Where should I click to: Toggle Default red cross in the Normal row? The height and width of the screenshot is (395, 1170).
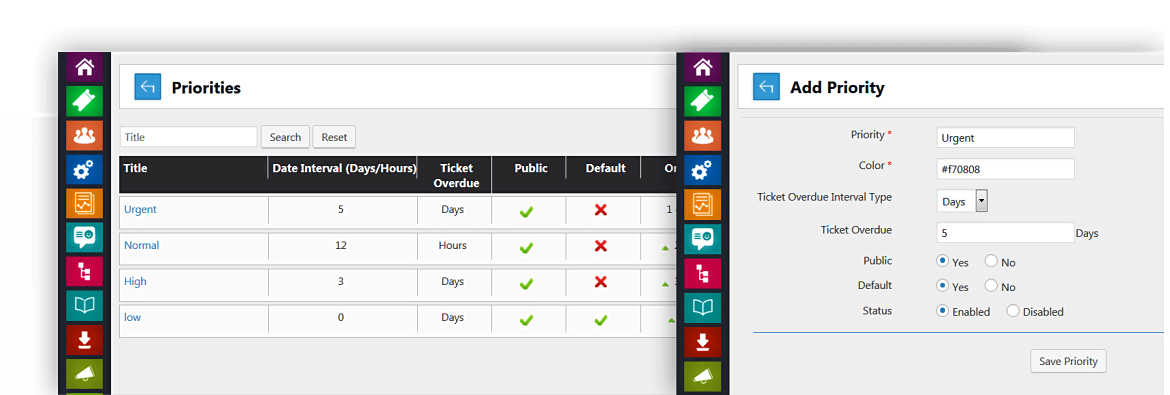pyautogui.click(x=601, y=246)
